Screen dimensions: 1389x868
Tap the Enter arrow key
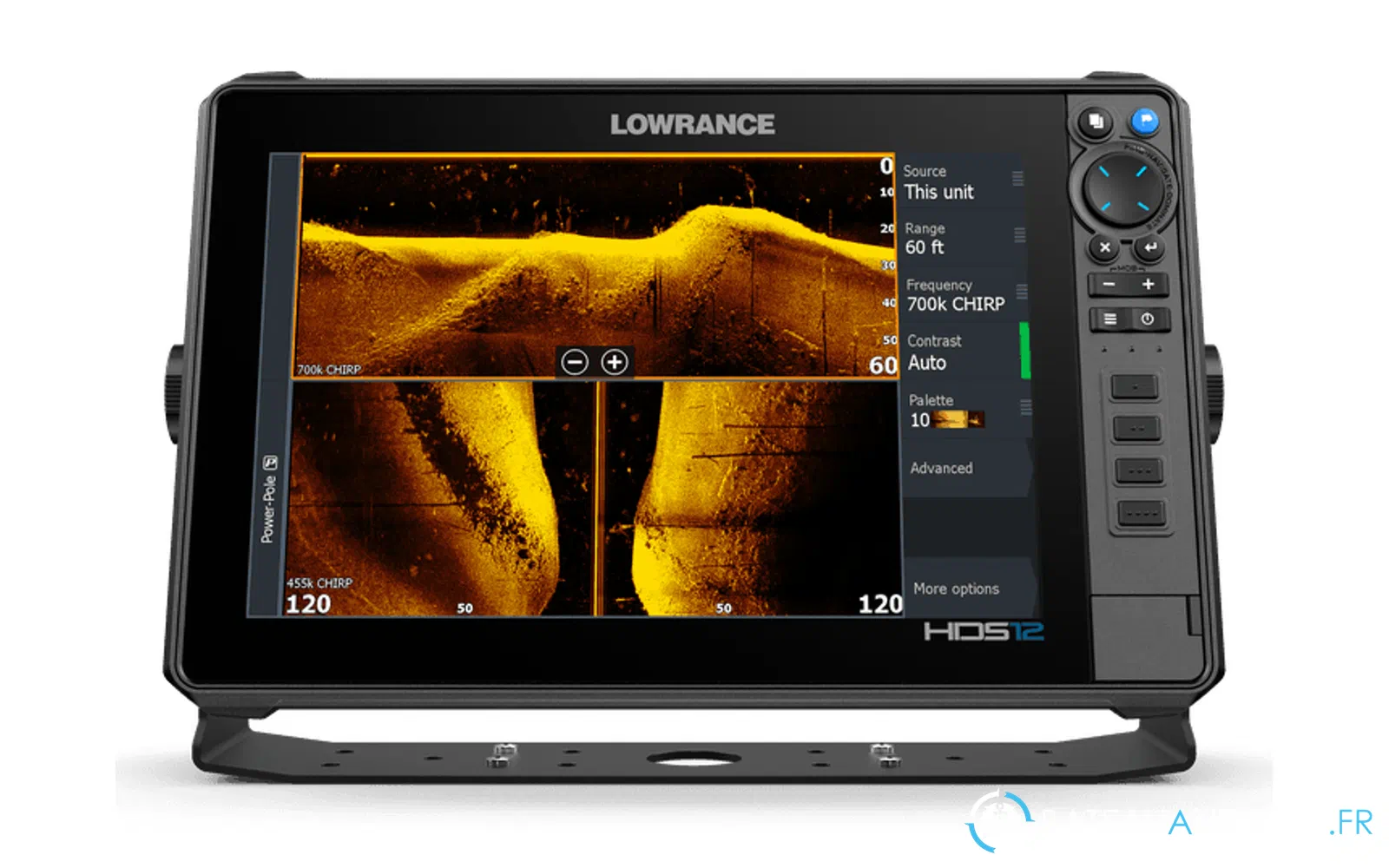tap(1149, 247)
